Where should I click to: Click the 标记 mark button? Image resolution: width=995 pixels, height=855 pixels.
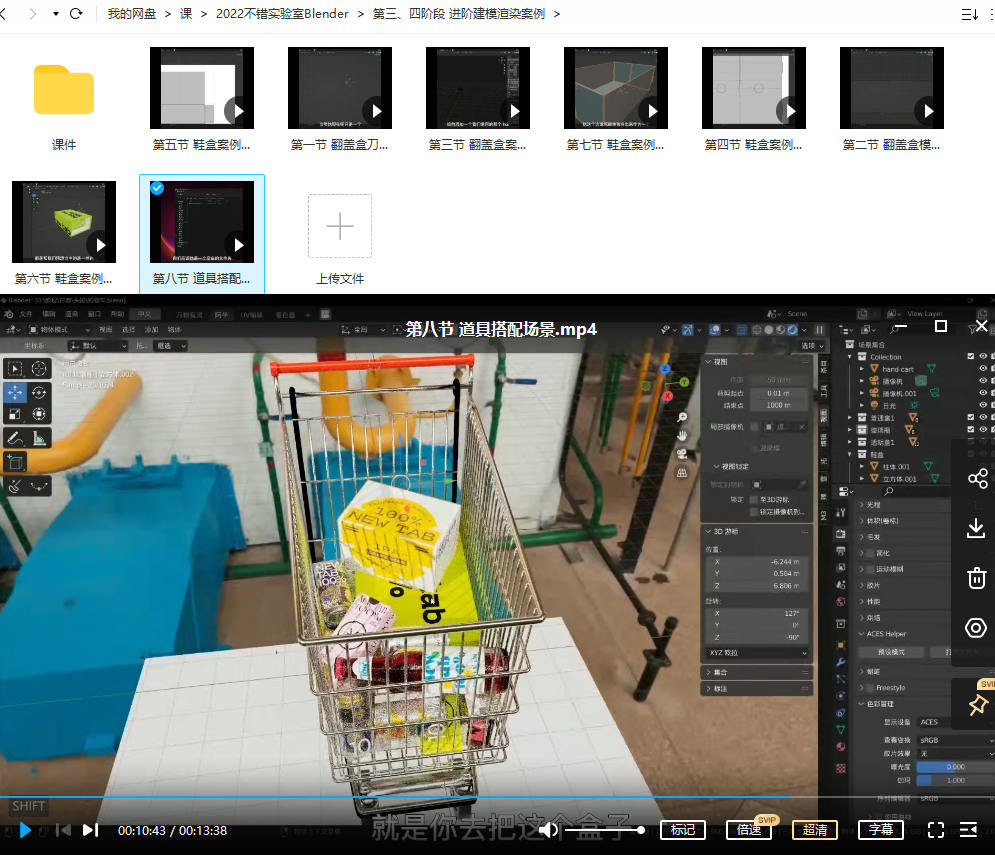click(x=683, y=830)
